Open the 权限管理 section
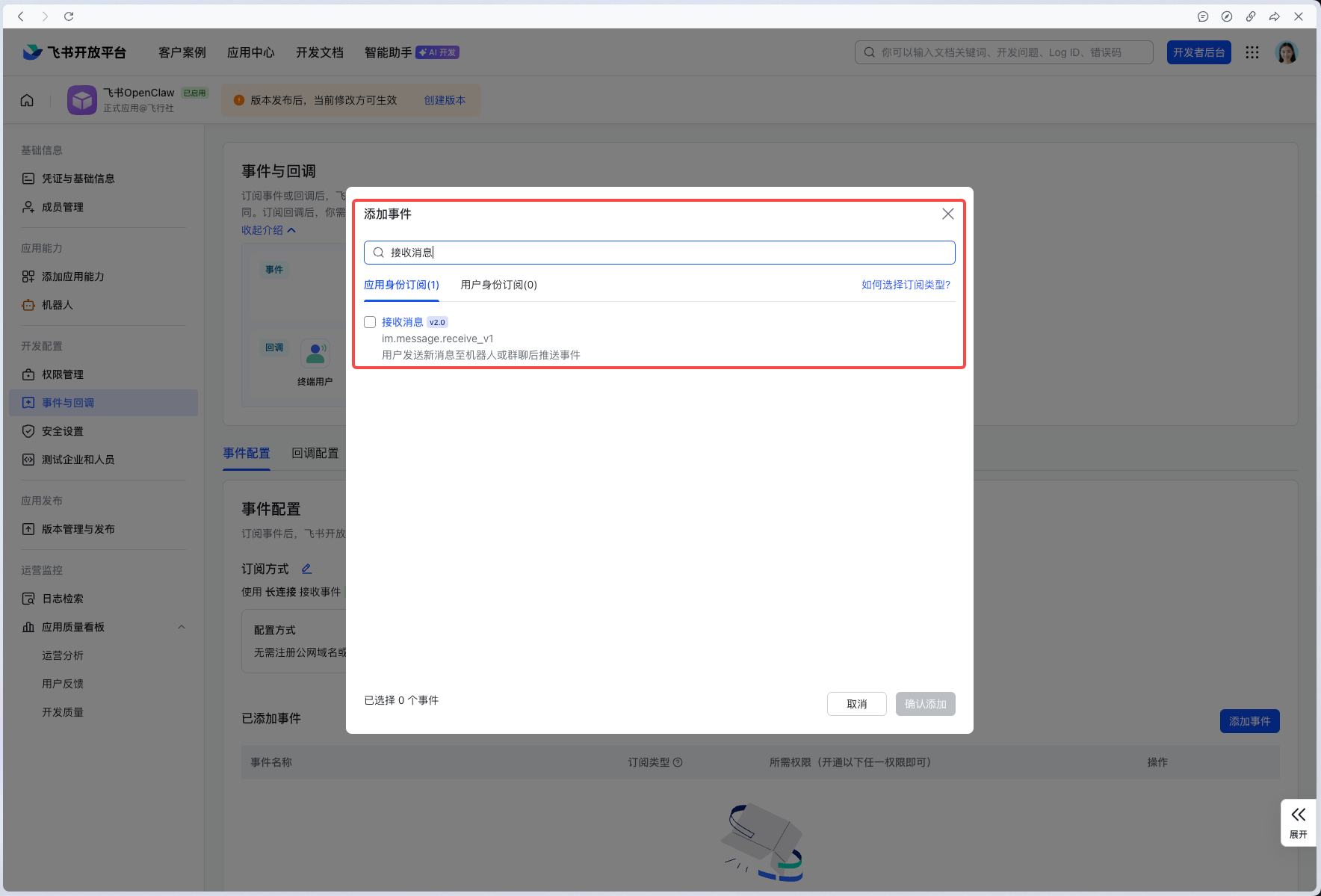The width and height of the screenshot is (1321, 896). point(62,374)
